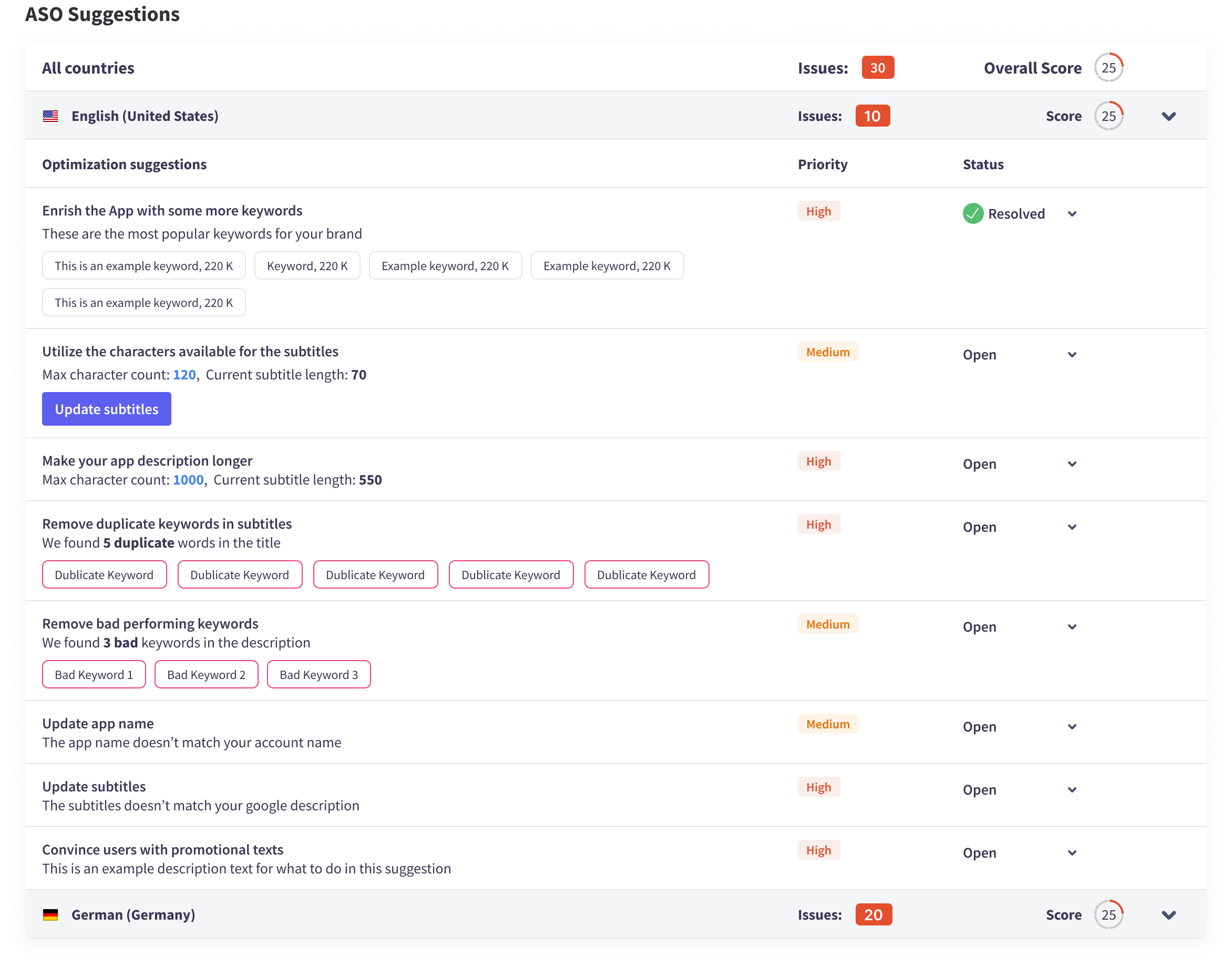Click the red 30 issues badge
1232x968 pixels.
point(877,68)
